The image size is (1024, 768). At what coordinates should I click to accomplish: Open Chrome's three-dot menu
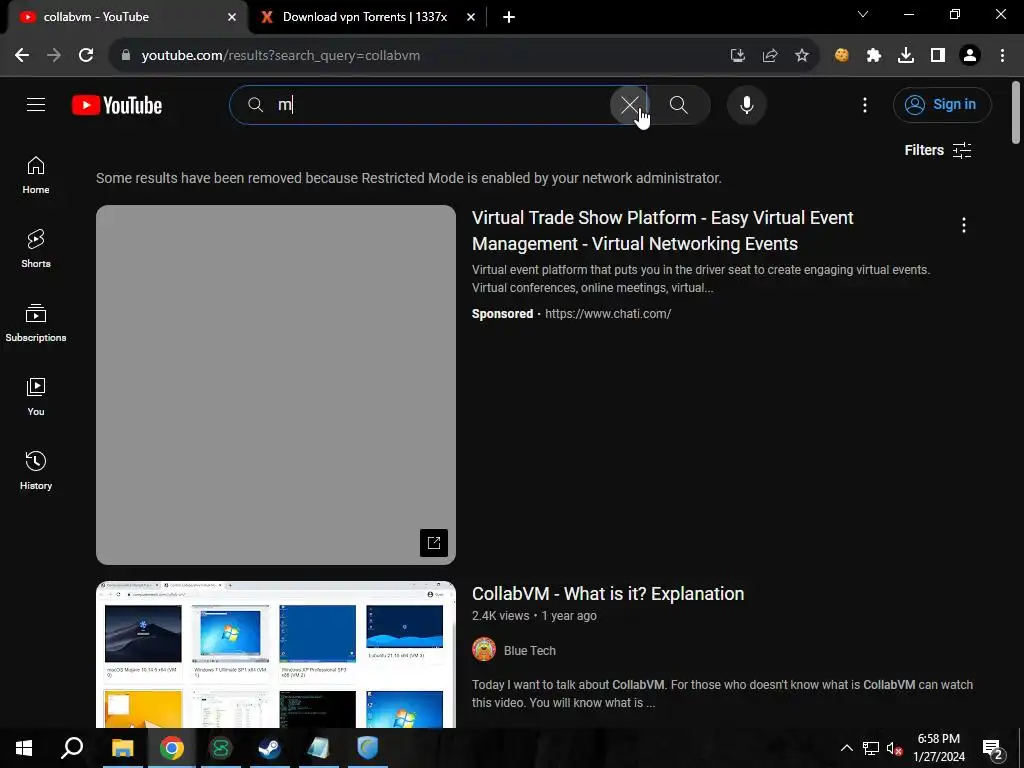[1002, 56]
